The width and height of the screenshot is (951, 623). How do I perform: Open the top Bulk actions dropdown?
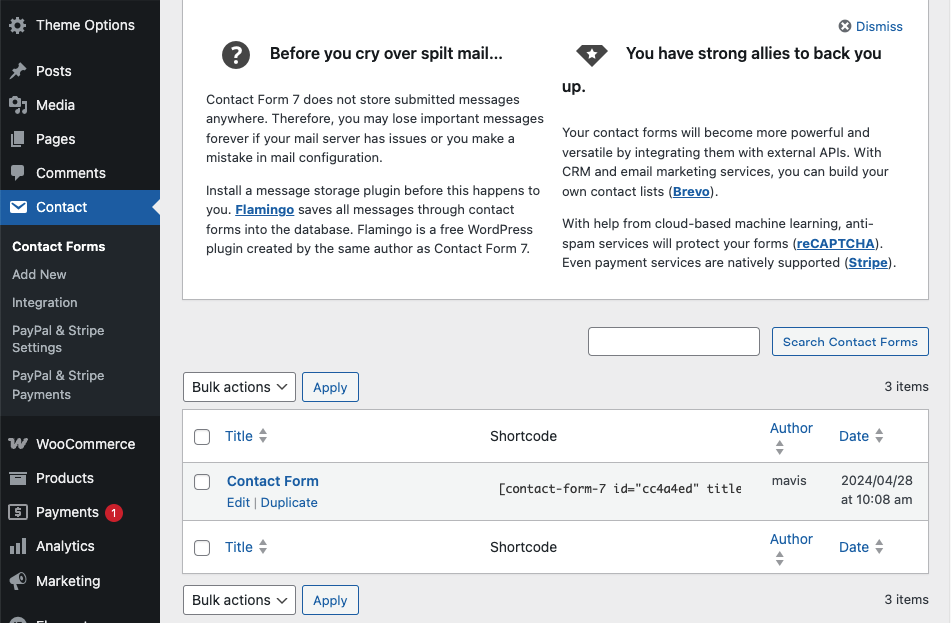pos(239,387)
